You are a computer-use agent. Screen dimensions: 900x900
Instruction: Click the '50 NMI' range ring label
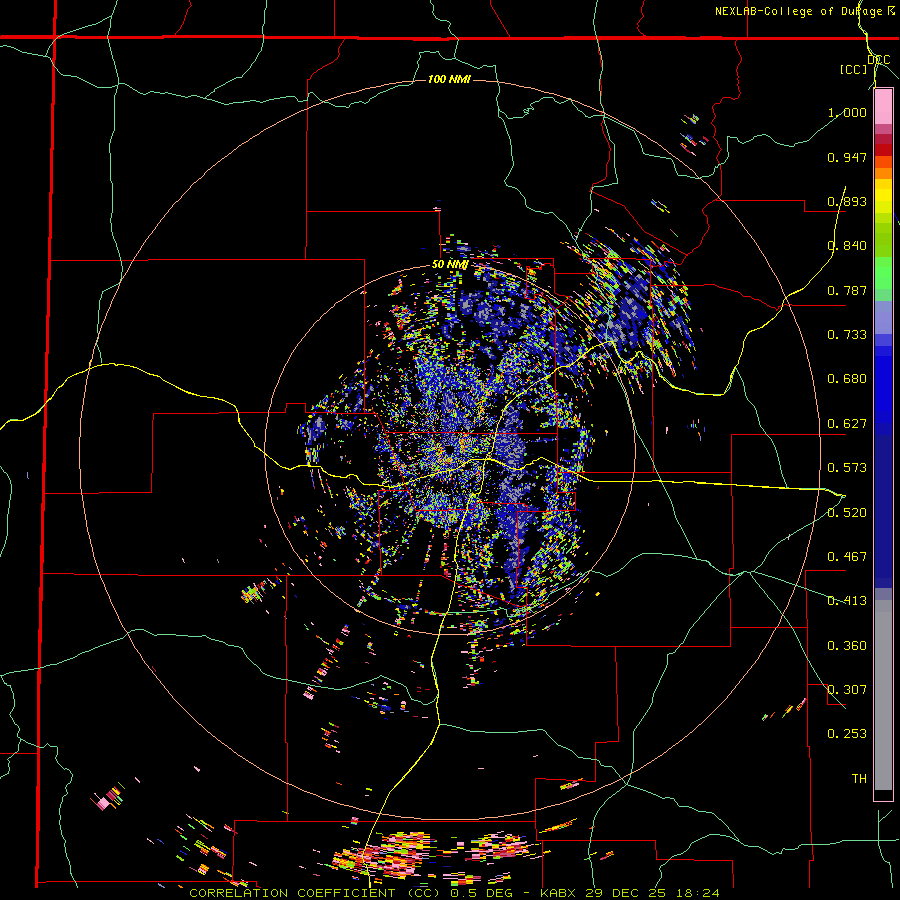pos(450,265)
